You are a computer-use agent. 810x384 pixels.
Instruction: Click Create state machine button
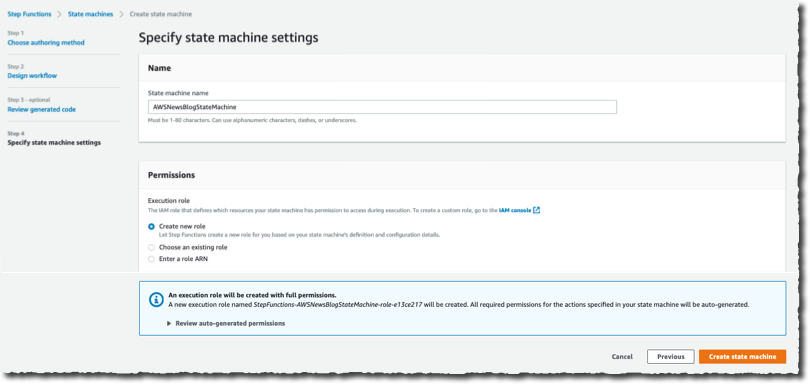742,357
